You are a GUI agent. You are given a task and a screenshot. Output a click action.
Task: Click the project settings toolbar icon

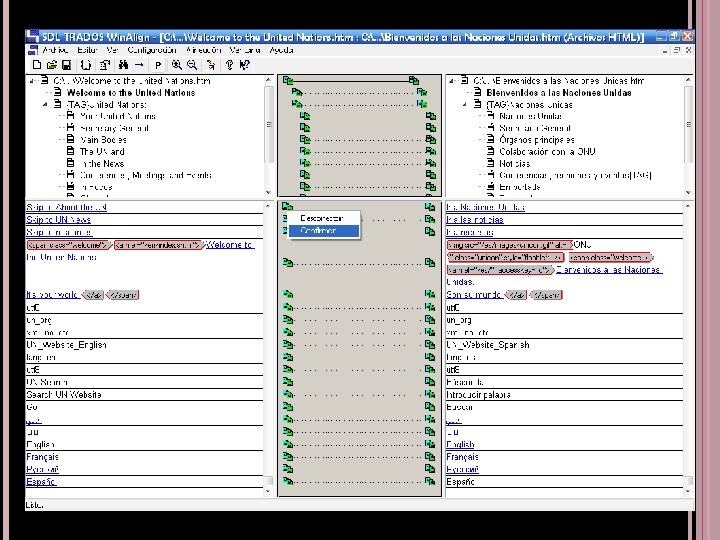tap(105, 65)
